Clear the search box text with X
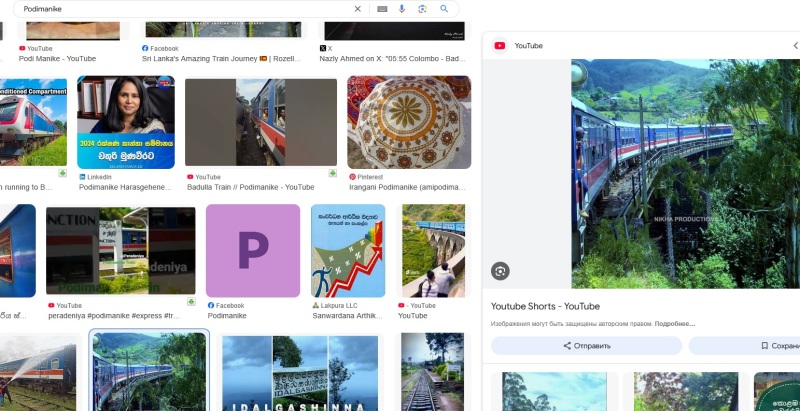The height and width of the screenshot is (411, 800). [358, 9]
